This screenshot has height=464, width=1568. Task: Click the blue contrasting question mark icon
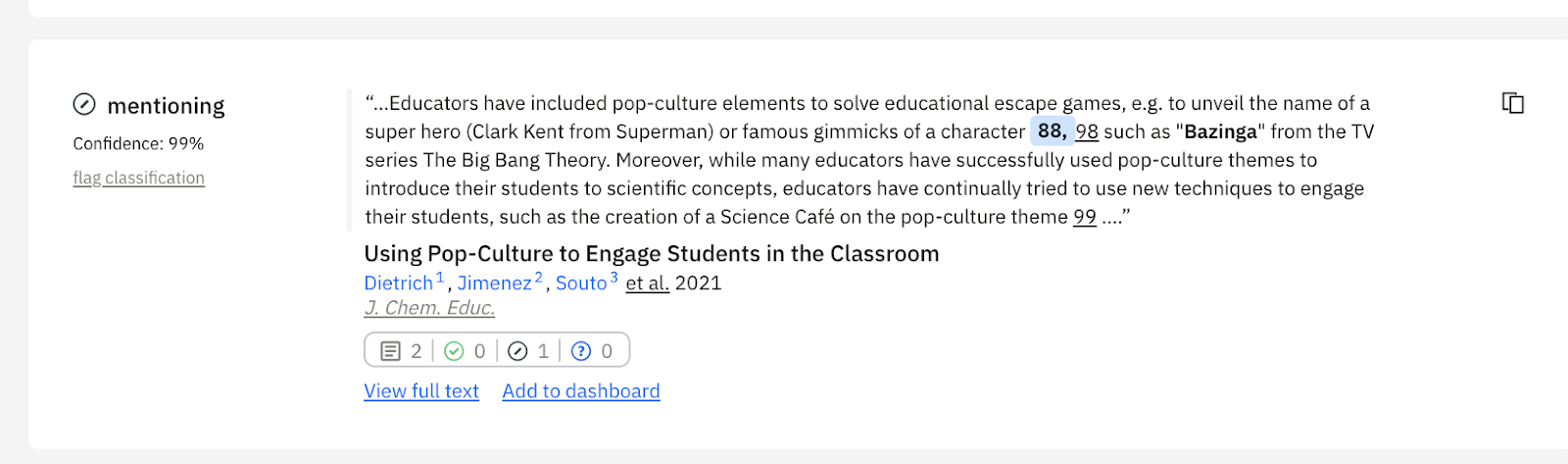point(581,351)
